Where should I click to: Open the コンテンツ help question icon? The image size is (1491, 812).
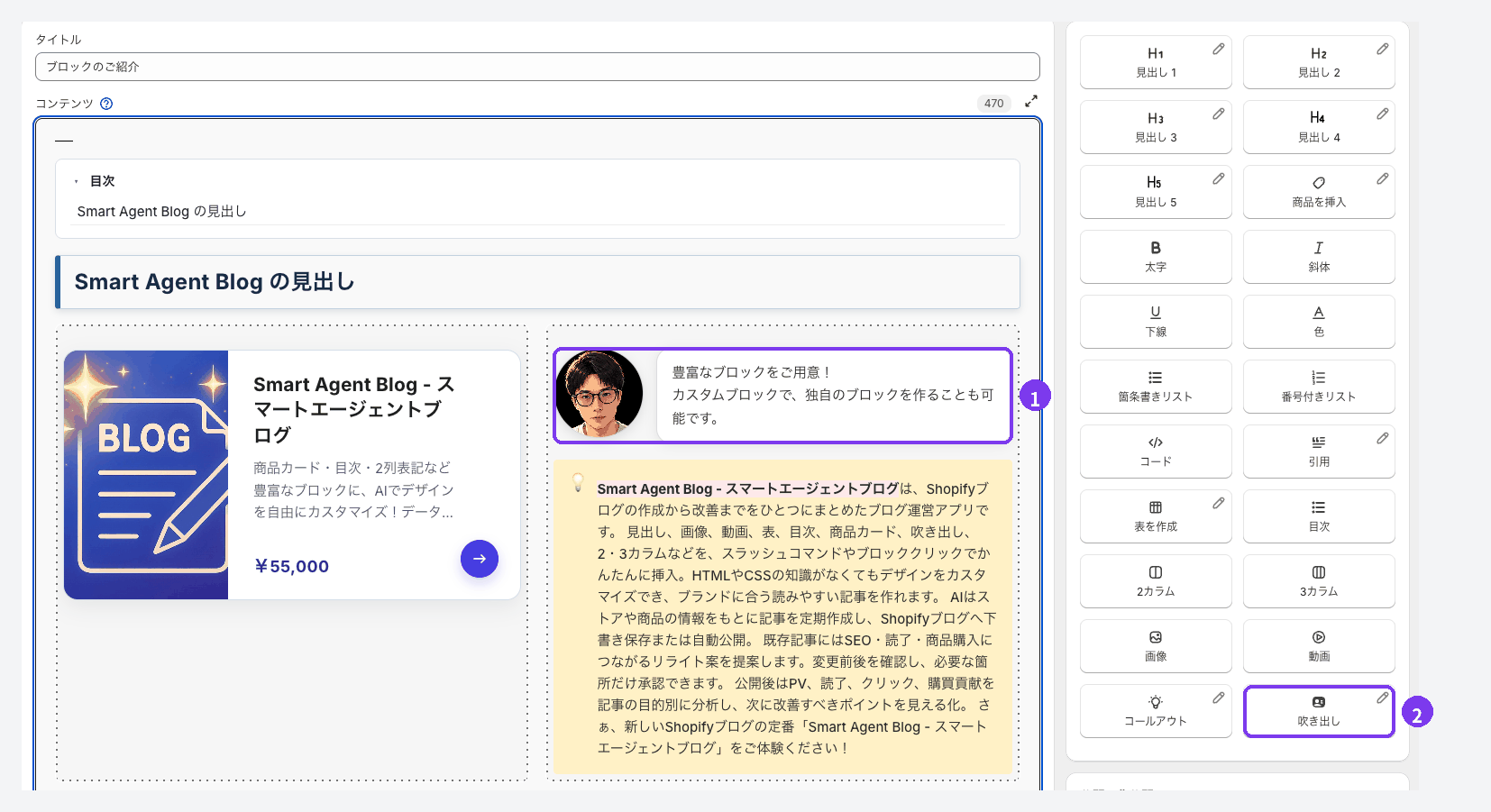coord(106,104)
